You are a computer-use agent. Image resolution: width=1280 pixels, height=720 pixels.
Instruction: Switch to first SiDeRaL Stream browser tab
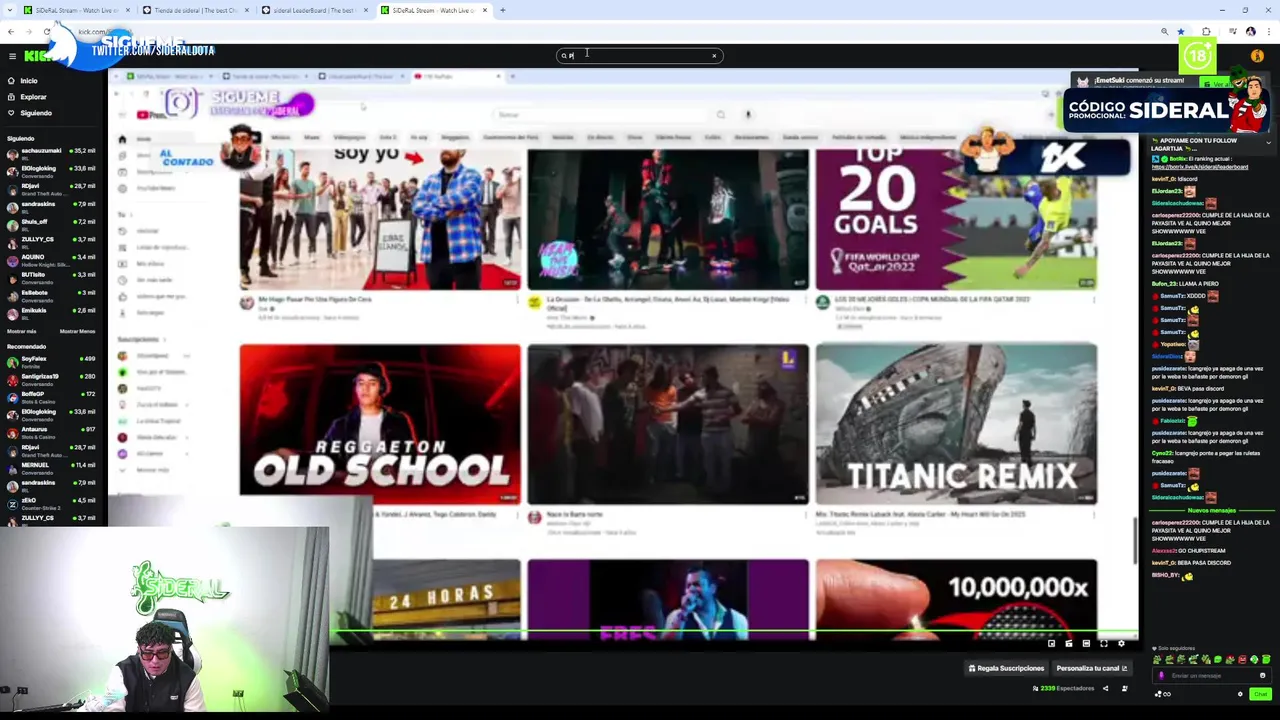(76, 10)
